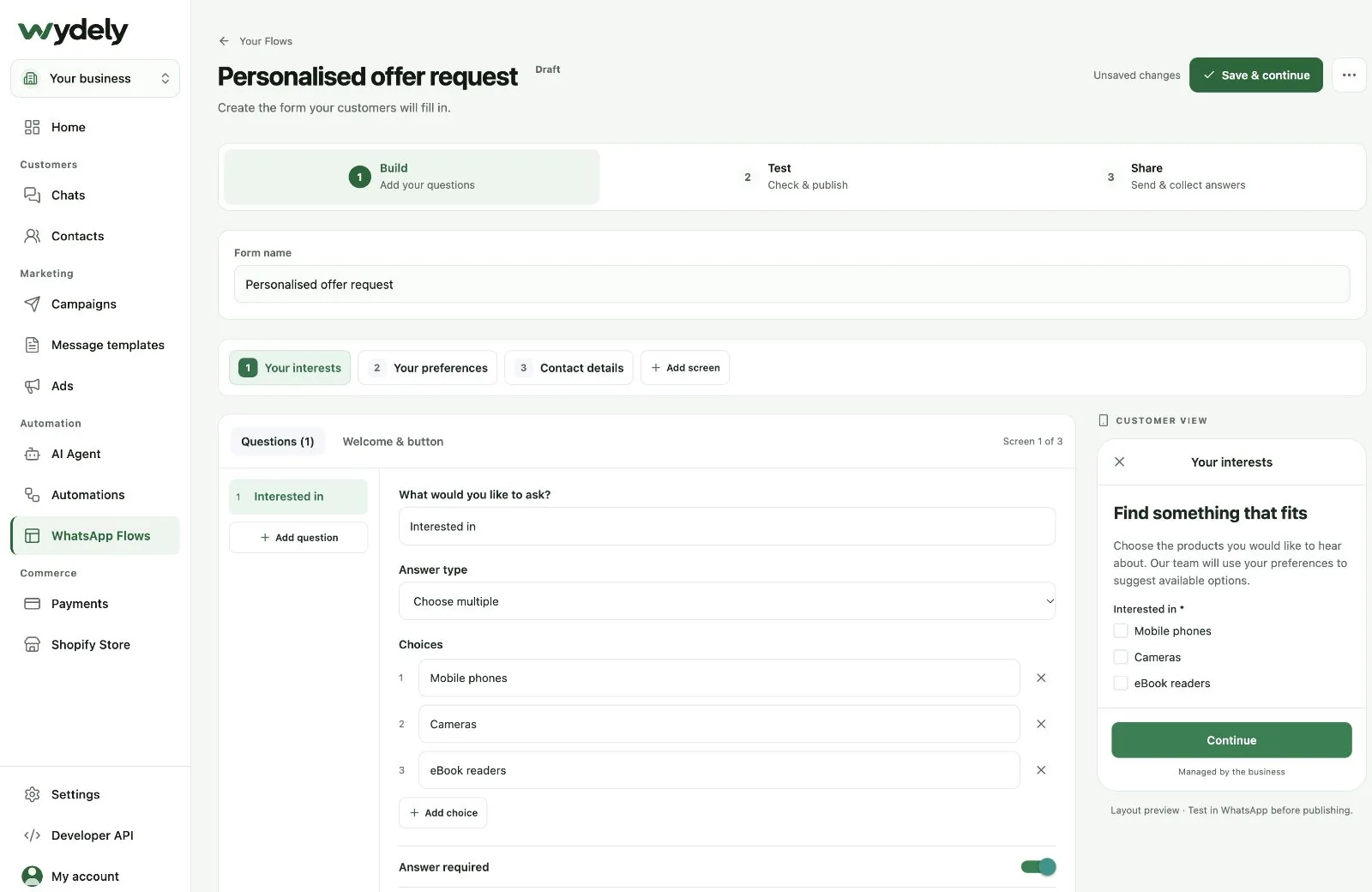The width and height of the screenshot is (1372, 892).
Task: Go back to Your Flows arrow
Action: tap(224, 41)
